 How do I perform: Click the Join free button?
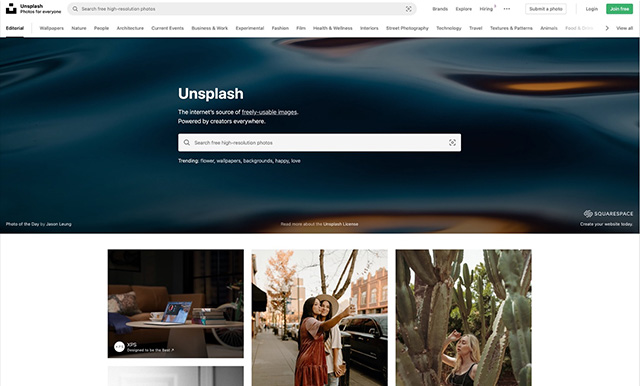pos(619,9)
